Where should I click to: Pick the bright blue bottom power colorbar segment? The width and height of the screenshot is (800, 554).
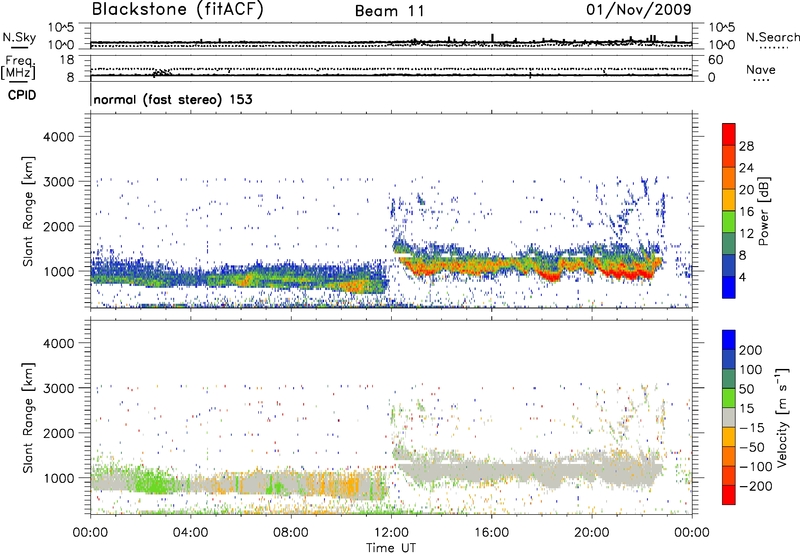tap(729, 288)
